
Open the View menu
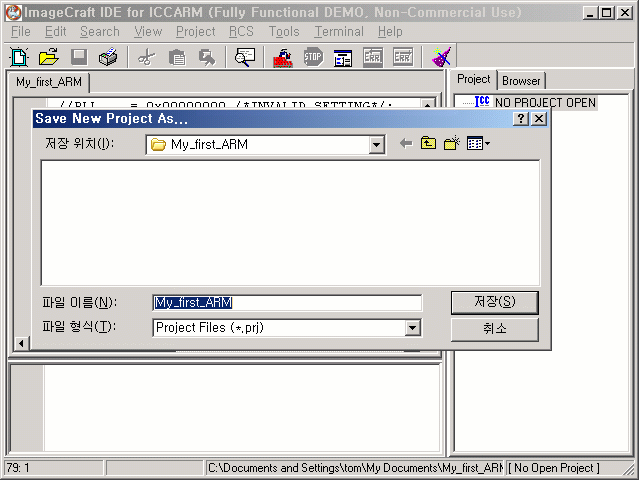[x=148, y=32]
